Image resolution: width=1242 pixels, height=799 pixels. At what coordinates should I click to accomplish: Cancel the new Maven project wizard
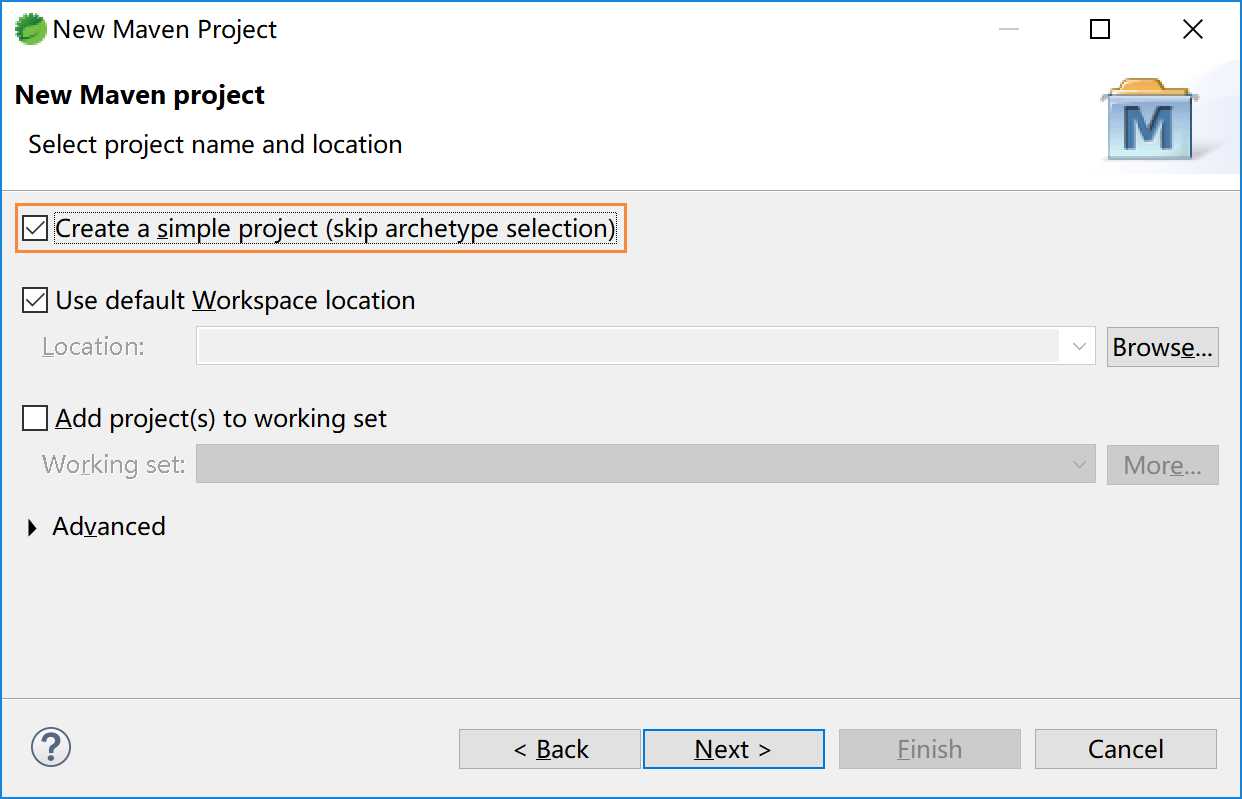1126,749
